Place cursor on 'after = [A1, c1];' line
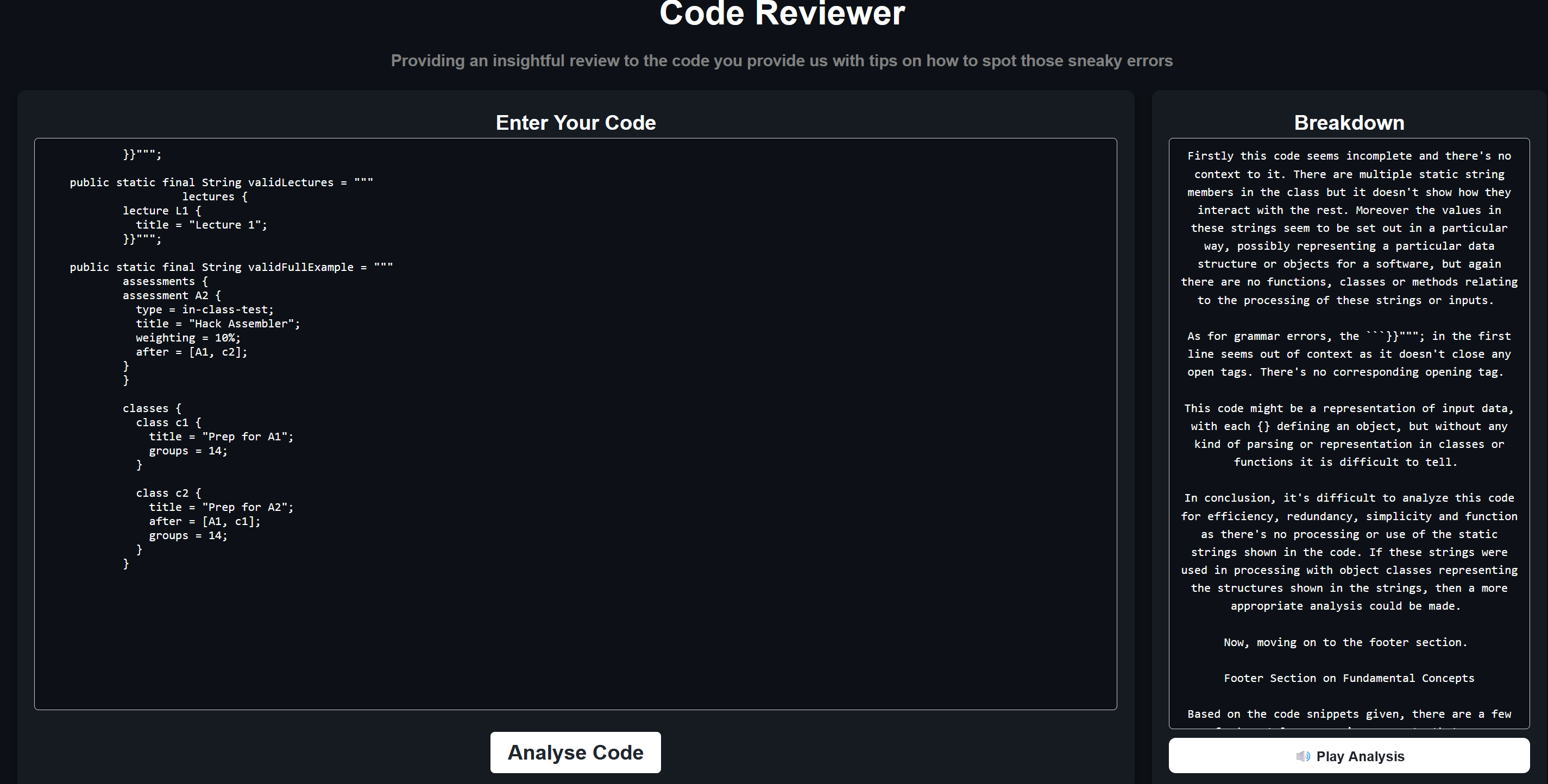The width and height of the screenshot is (1548, 784). (x=204, y=521)
